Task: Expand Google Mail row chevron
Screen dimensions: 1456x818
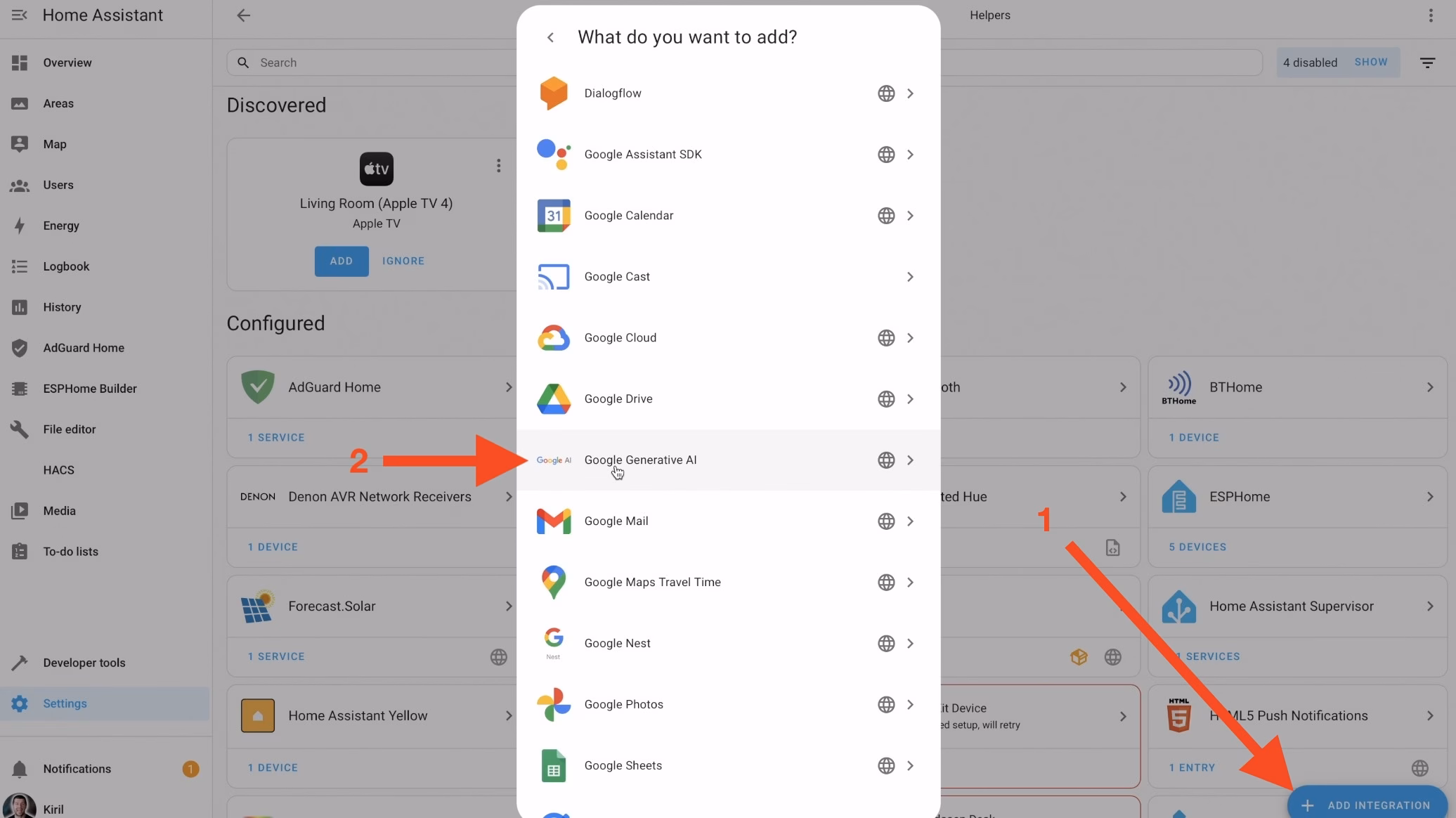Action: (x=910, y=521)
